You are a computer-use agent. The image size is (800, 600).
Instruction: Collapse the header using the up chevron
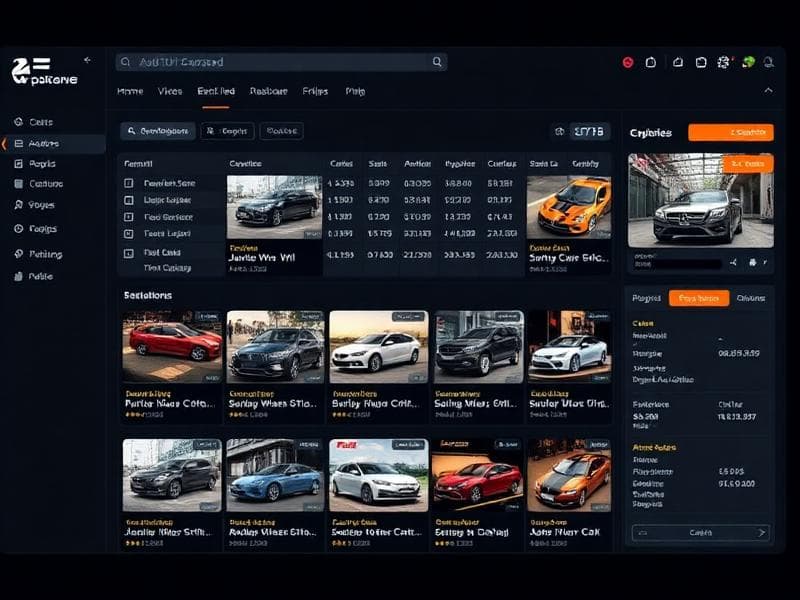point(768,90)
